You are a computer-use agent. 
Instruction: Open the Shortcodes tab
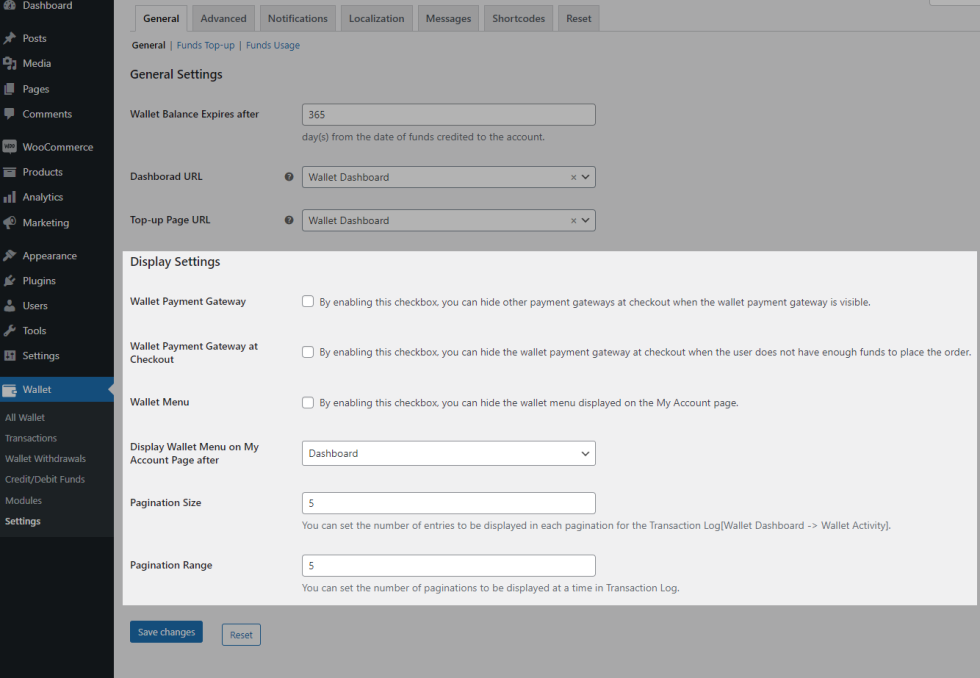coord(518,18)
